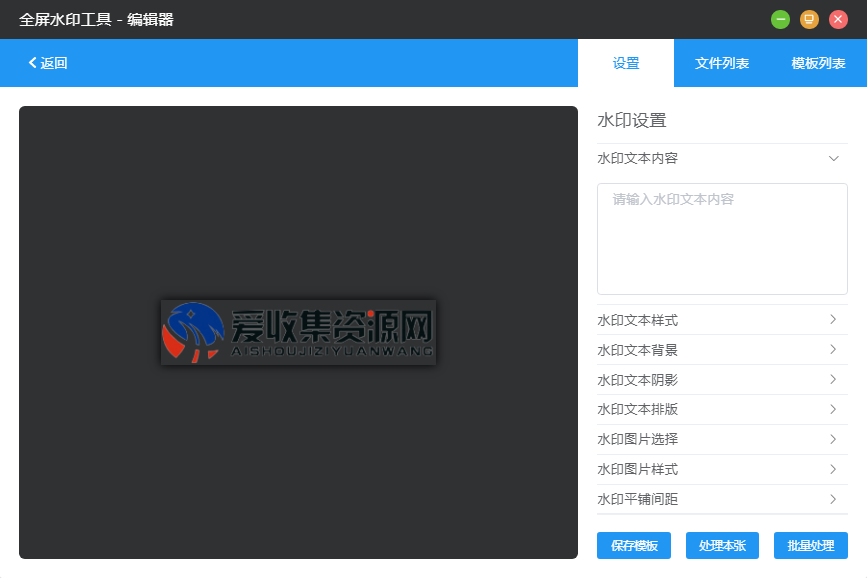Viewport: 867px width, 578px height.
Task: Open the 水印图片选择 settings
Action: (722, 439)
